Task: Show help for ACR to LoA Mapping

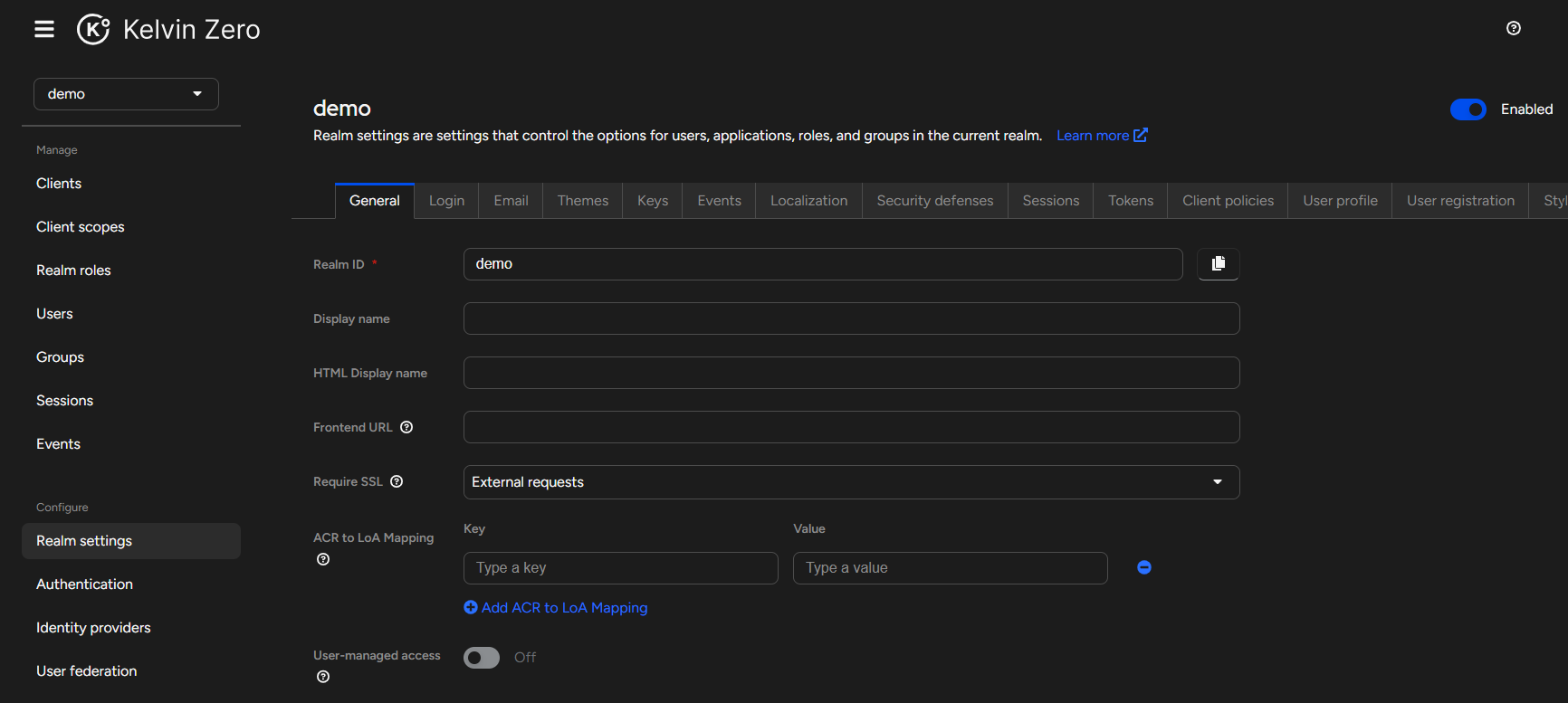Action: pos(323,560)
